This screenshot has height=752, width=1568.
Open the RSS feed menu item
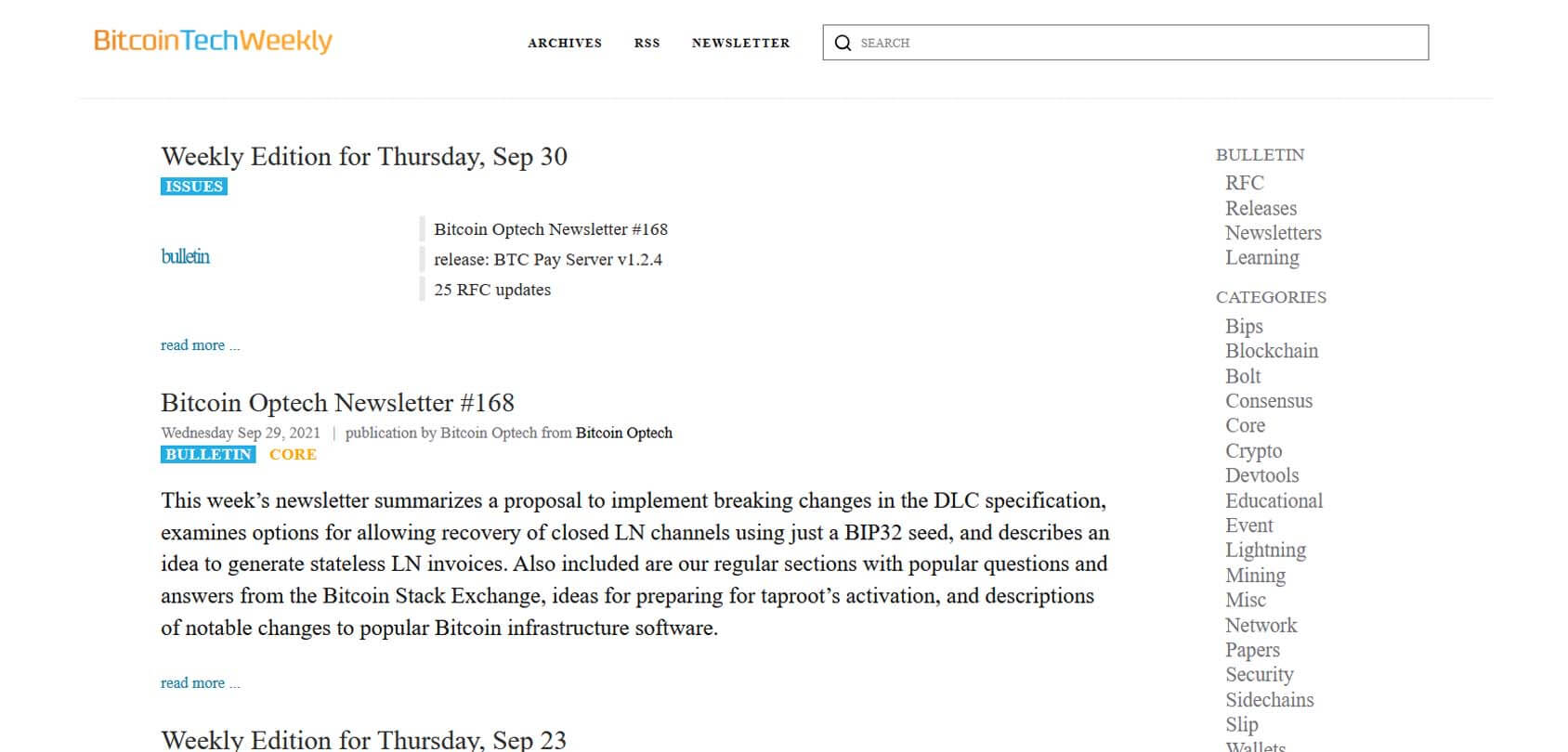[647, 43]
